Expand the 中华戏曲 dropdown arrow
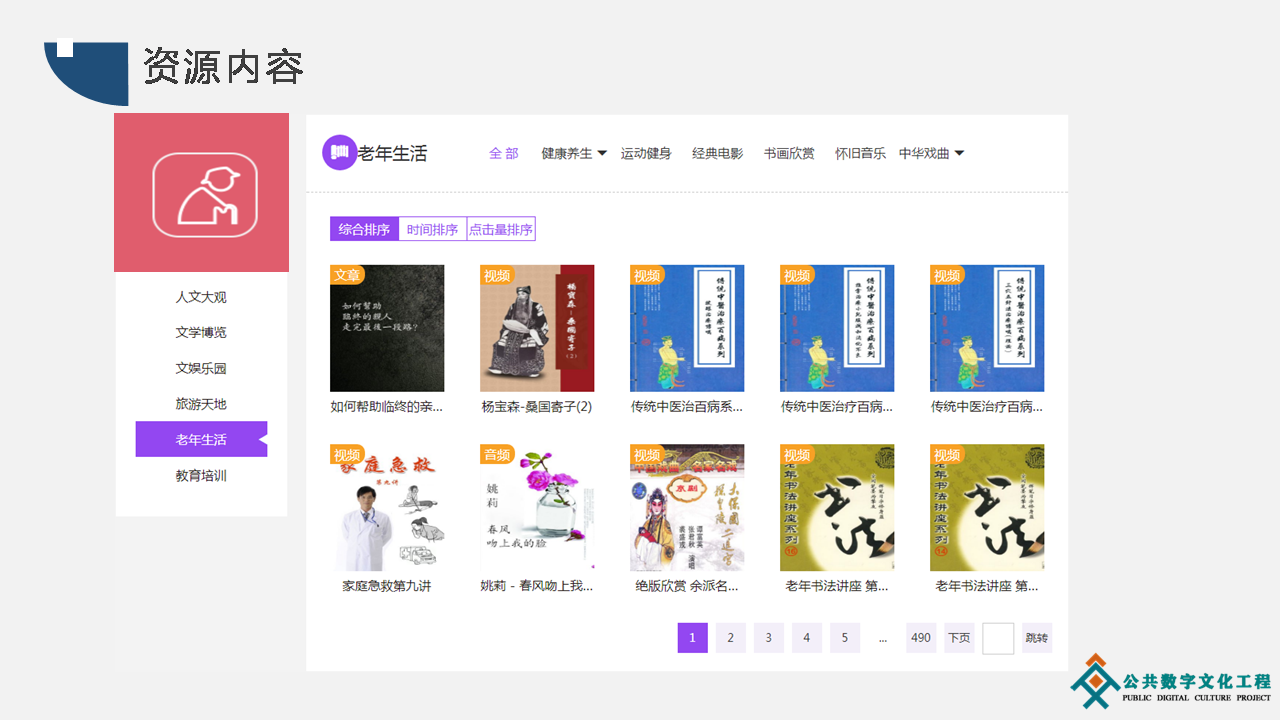The width and height of the screenshot is (1280, 720). [x=959, y=153]
